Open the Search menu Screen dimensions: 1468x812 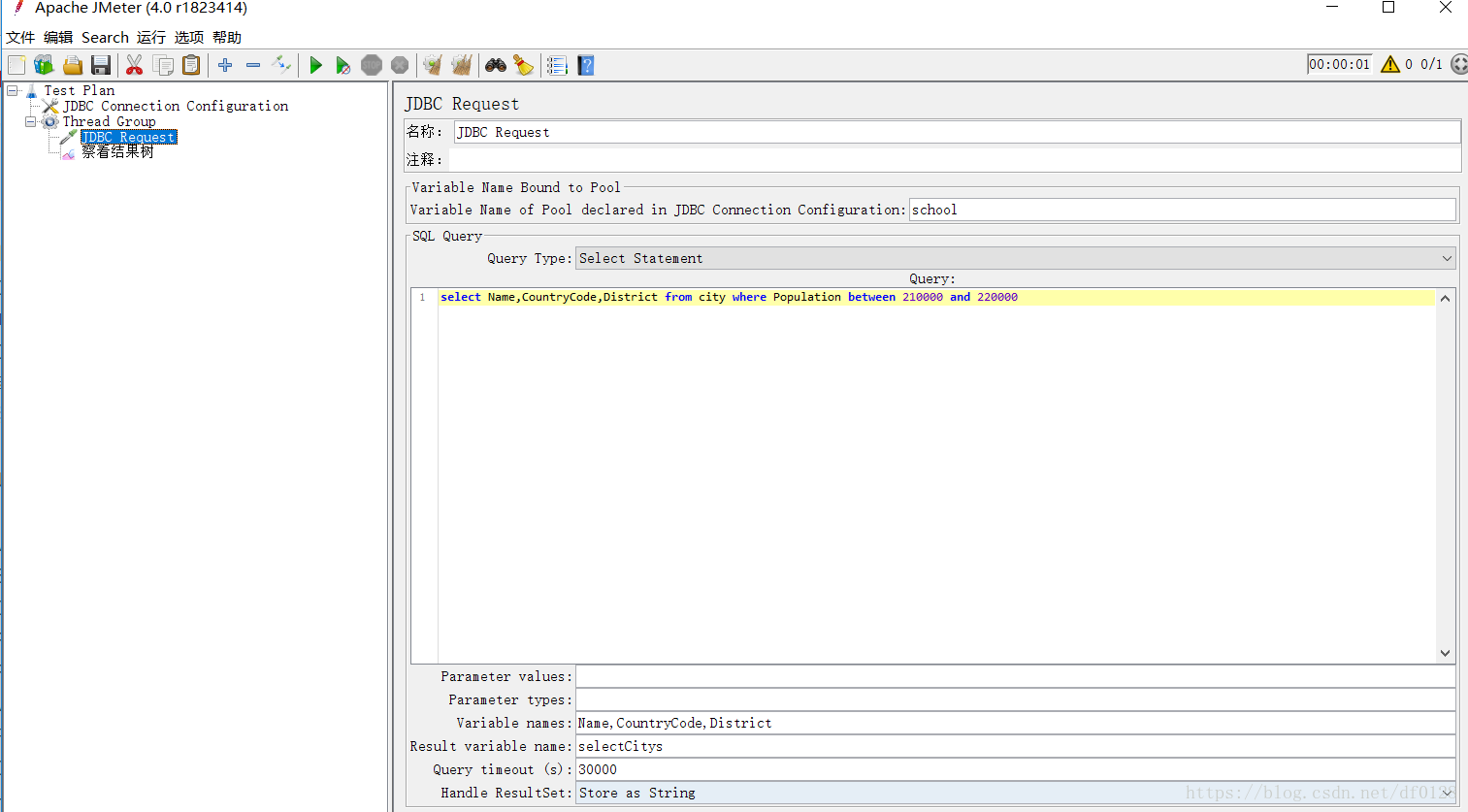[105, 37]
